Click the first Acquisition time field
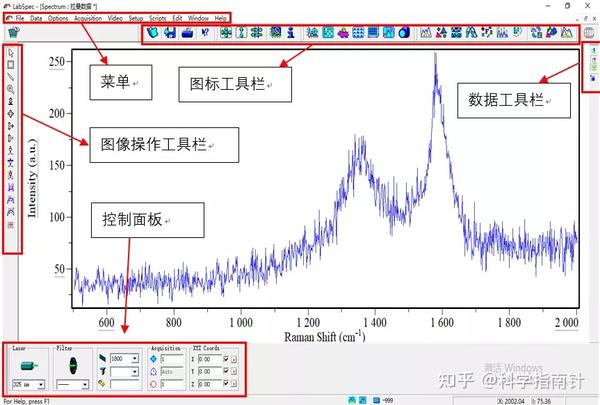600x405 pixels. (172, 359)
